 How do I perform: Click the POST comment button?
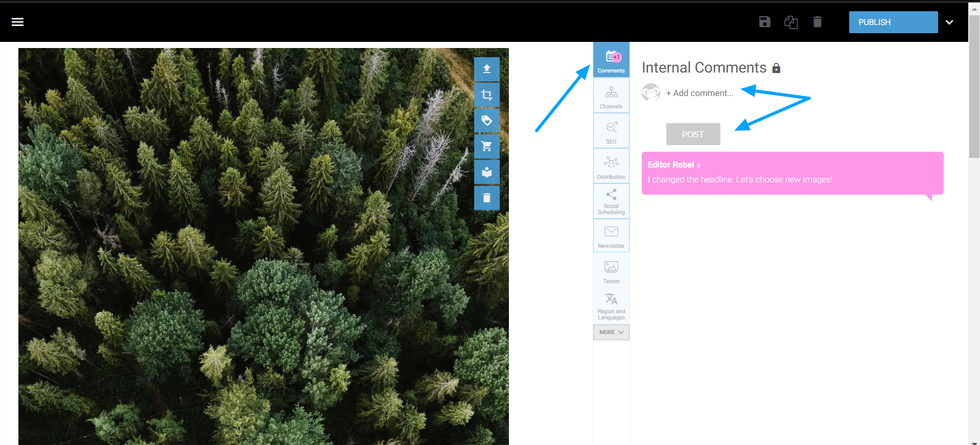pyautogui.click(x=693, y=134)
